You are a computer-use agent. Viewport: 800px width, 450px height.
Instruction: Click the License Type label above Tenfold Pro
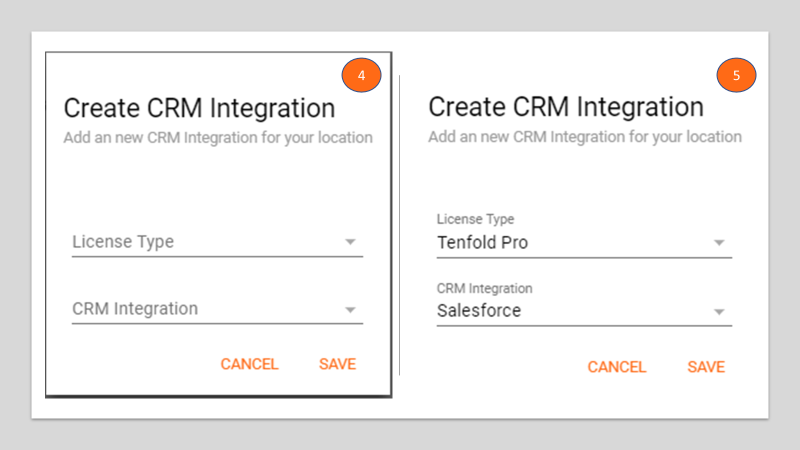tap(476, 219)
